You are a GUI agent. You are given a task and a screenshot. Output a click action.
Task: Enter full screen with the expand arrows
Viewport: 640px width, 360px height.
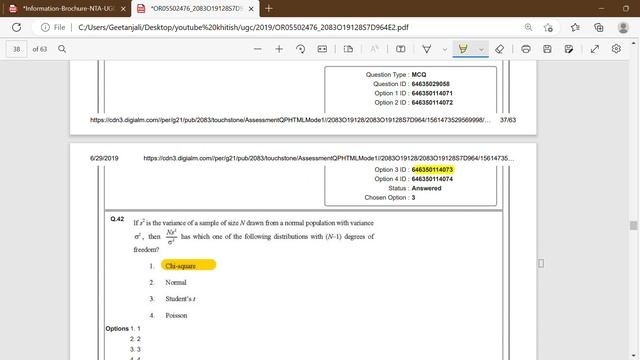click(x=595, y=49)
